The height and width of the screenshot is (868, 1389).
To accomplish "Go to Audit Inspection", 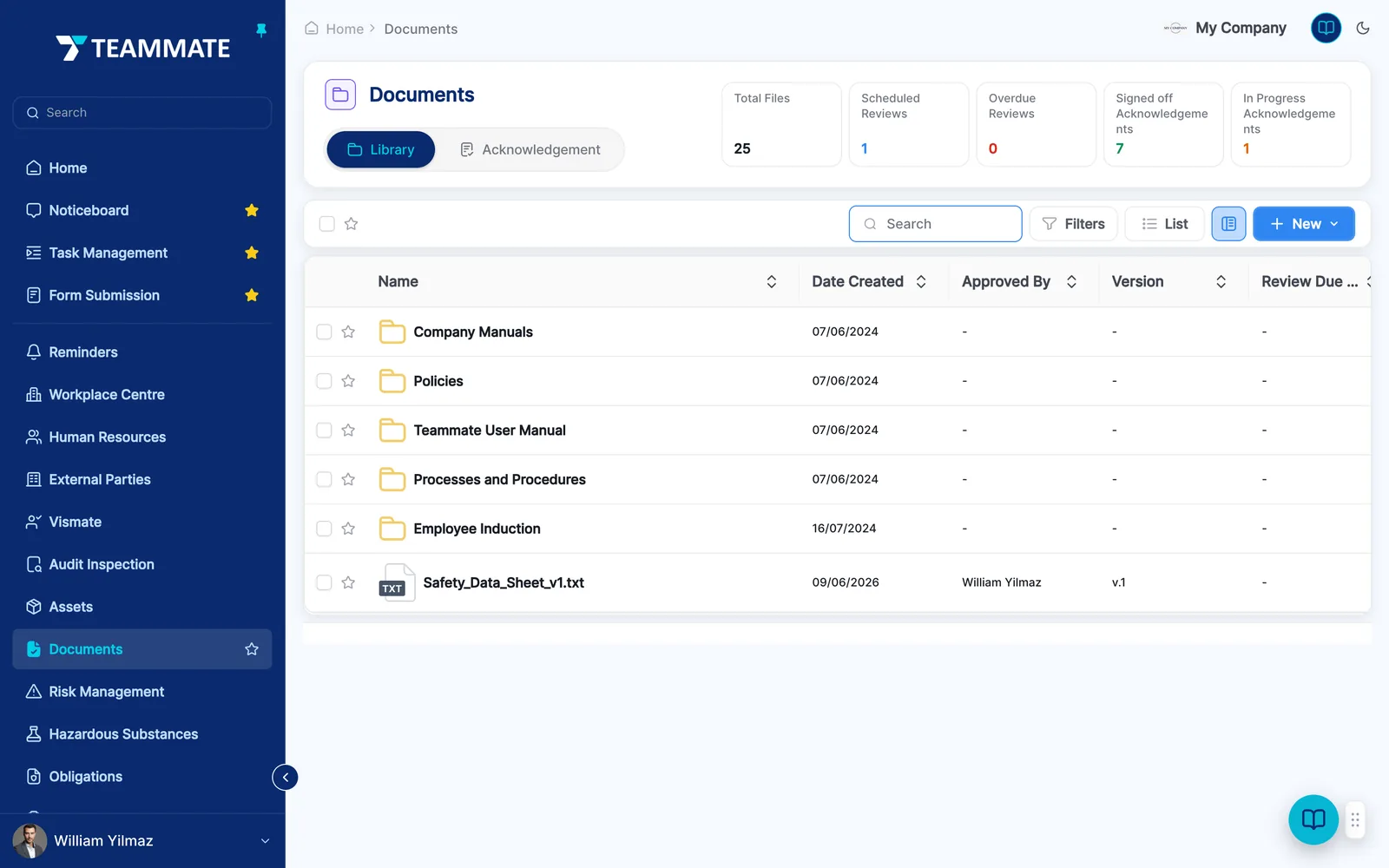I will pos(142,564).
